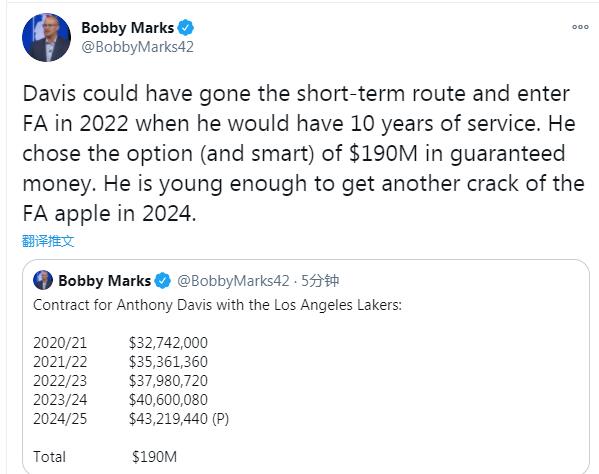Screen dimensions: 599x474
Task: Open the quoted tweet's Anthony Davis contract text
Action: coord(217,305)
